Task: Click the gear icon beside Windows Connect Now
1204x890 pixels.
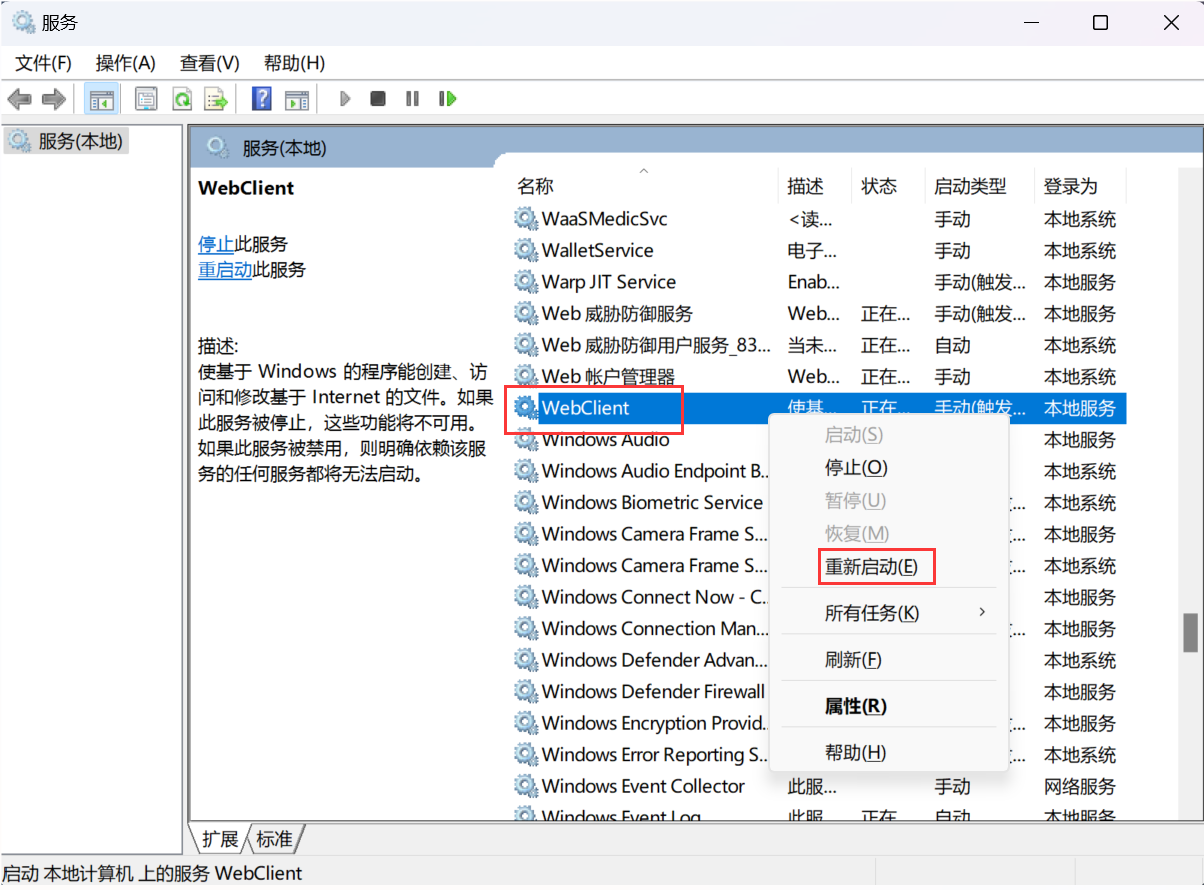Action: [525, 597]
